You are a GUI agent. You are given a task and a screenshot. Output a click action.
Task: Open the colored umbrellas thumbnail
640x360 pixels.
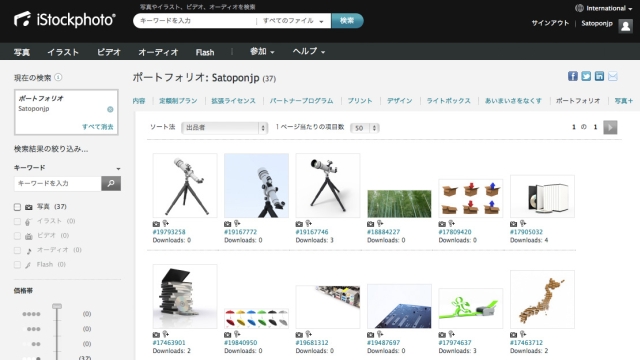coord(256,318)
